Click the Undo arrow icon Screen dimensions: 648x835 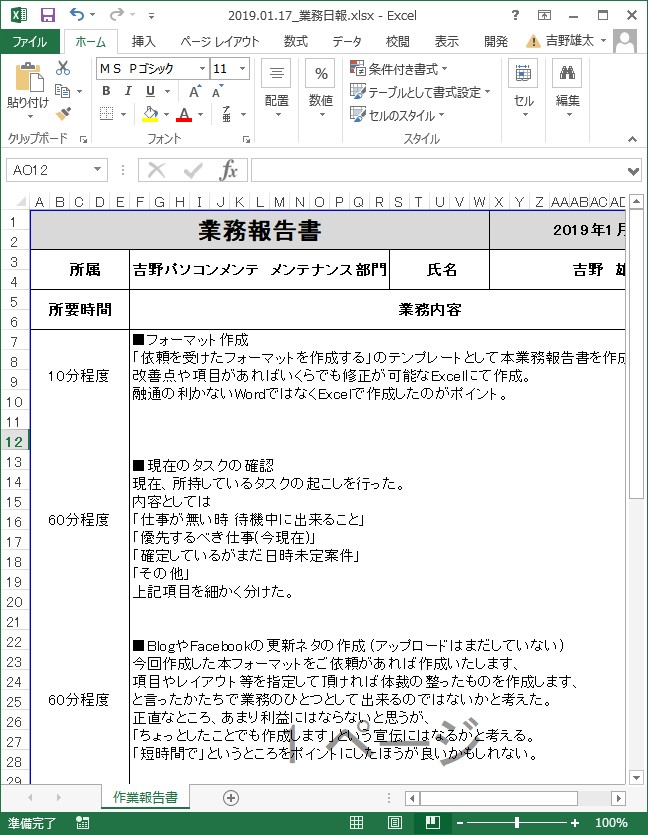[77, 14]
